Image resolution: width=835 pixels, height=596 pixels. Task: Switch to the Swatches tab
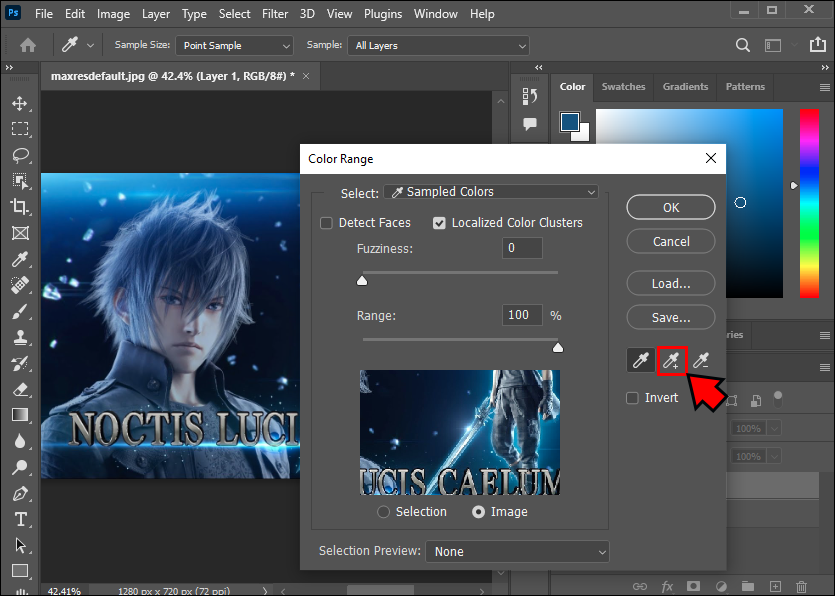pos(623,87)
